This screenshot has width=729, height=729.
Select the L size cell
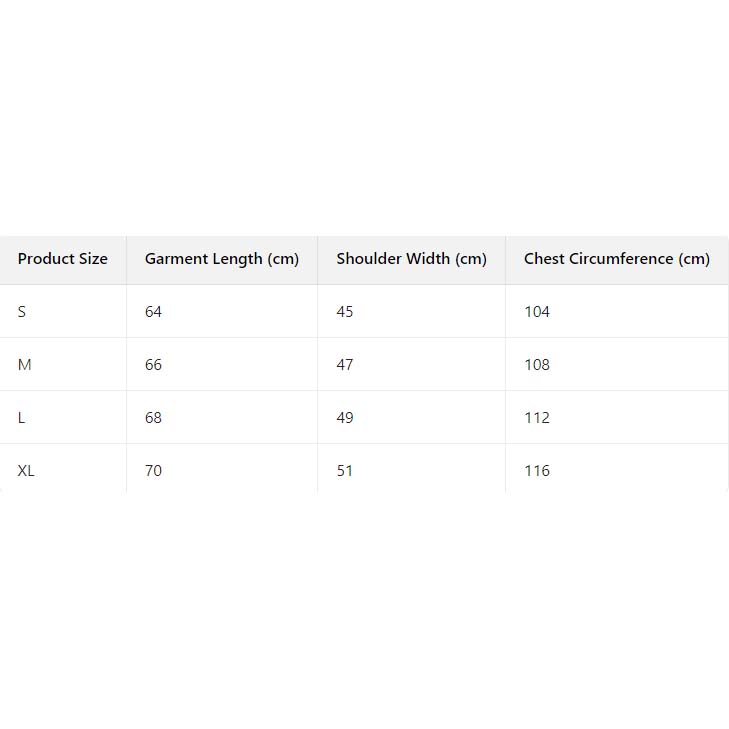coord(22,418)
